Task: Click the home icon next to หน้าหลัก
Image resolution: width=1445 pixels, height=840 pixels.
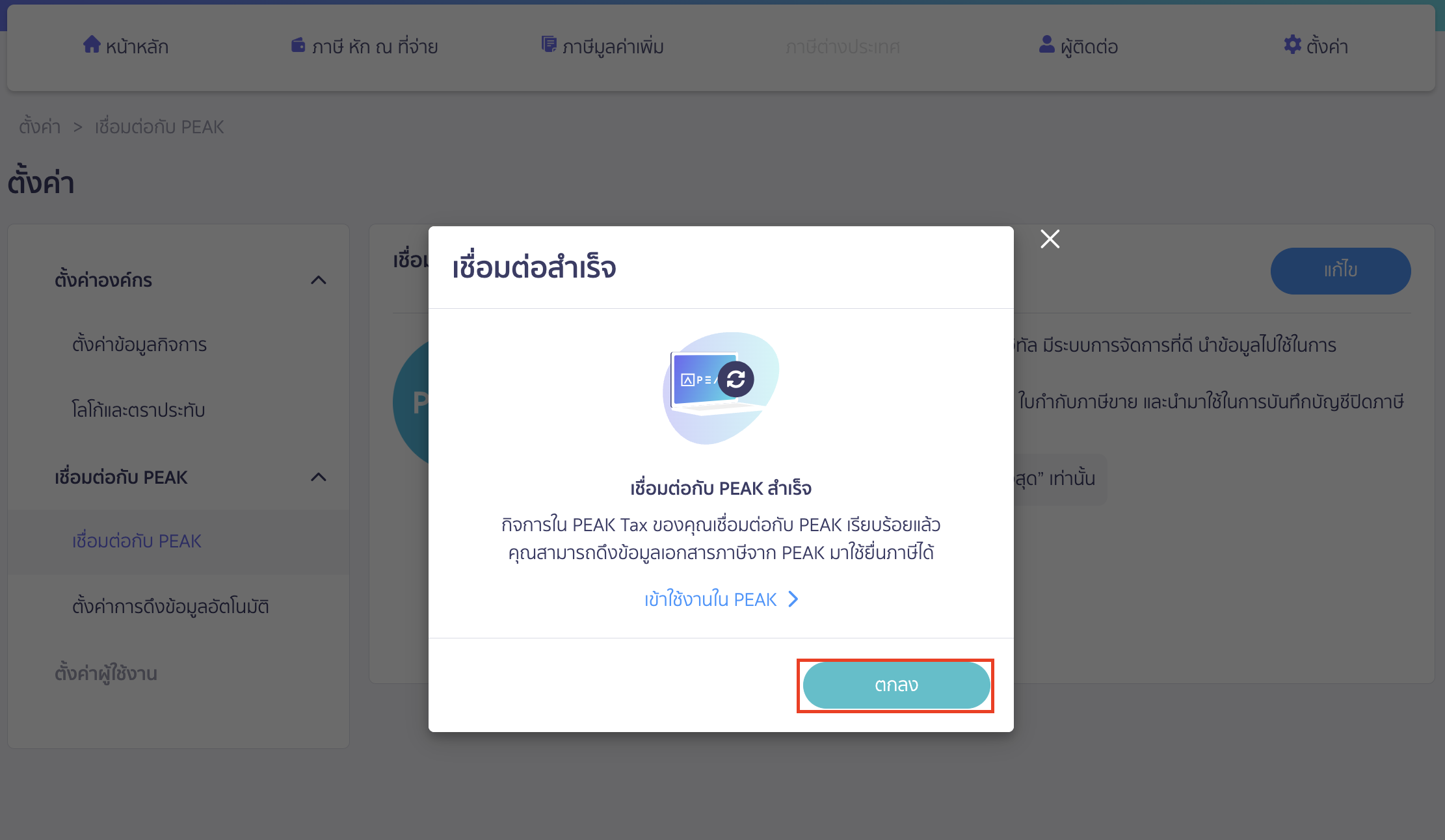Action: 91,46
